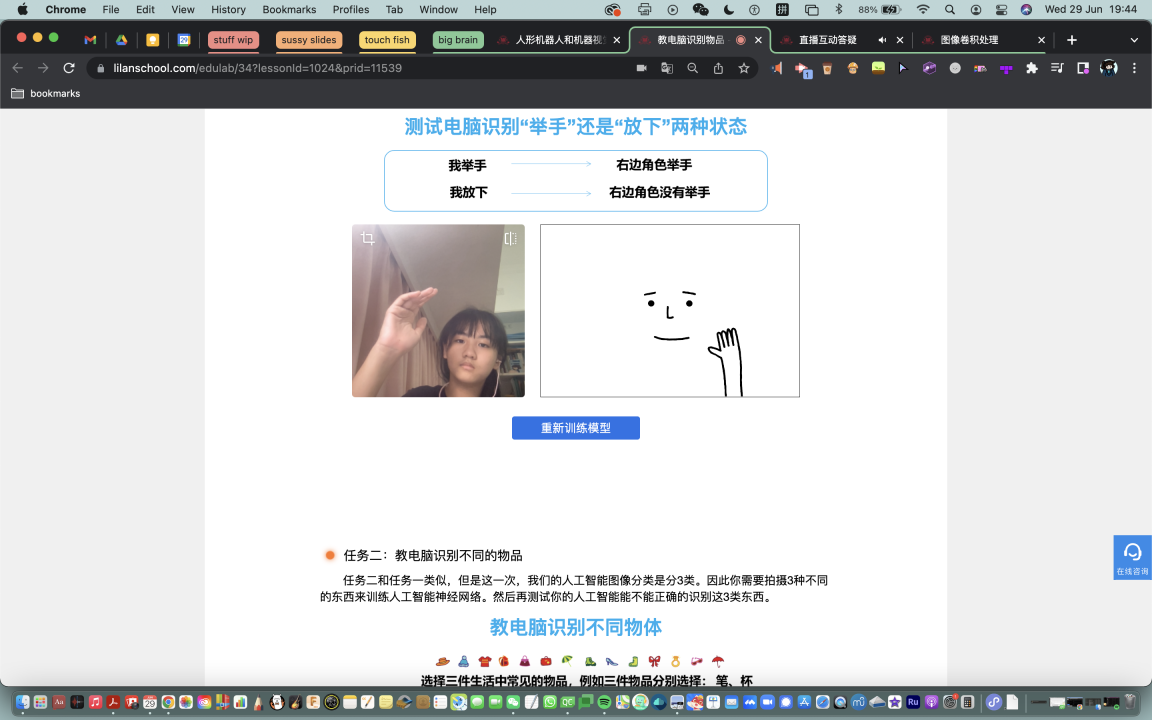Click the crop icon on the webcam preview
Image resolution: width=1152 pixels, height=720 pixels.
point(368,238)
